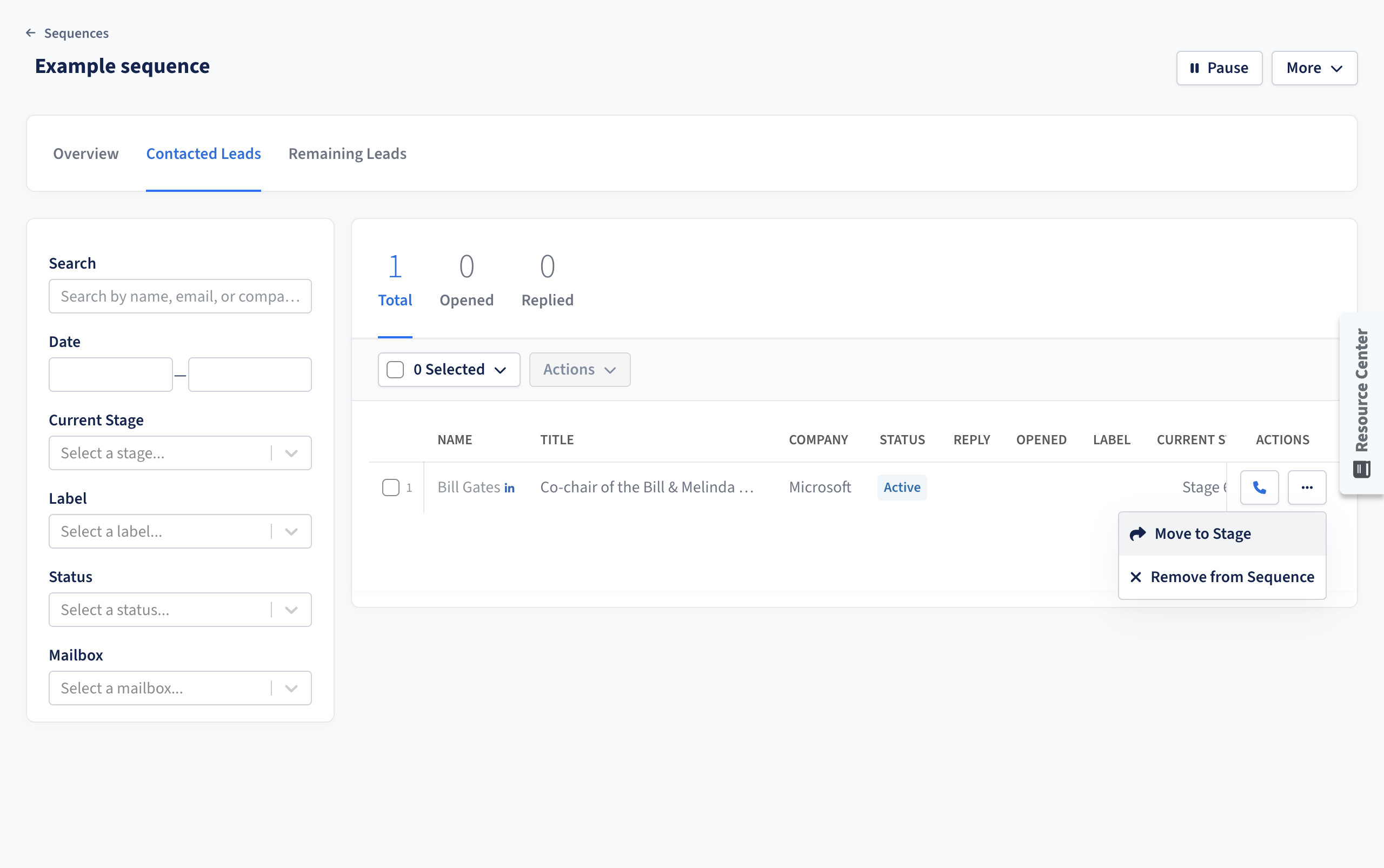This screenshot has width=1384, height=868.
Task: Click the Resource Center book icon
Action: click(1361, 469)
